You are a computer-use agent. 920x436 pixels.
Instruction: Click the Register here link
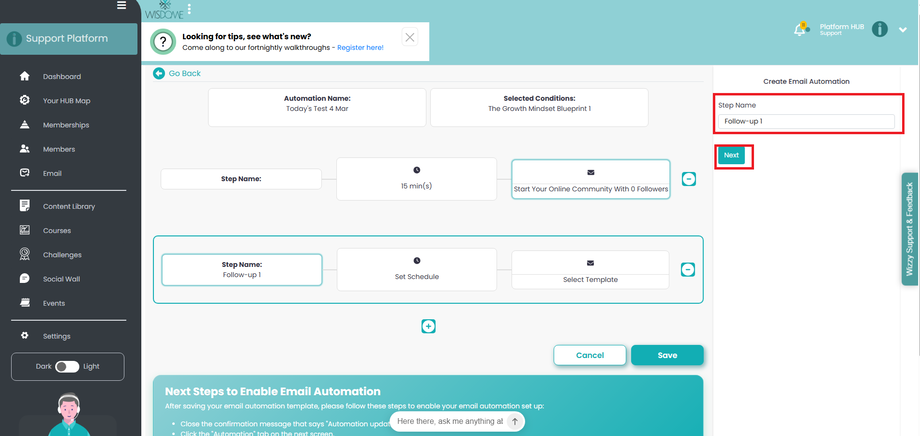(x=360, y=47)
